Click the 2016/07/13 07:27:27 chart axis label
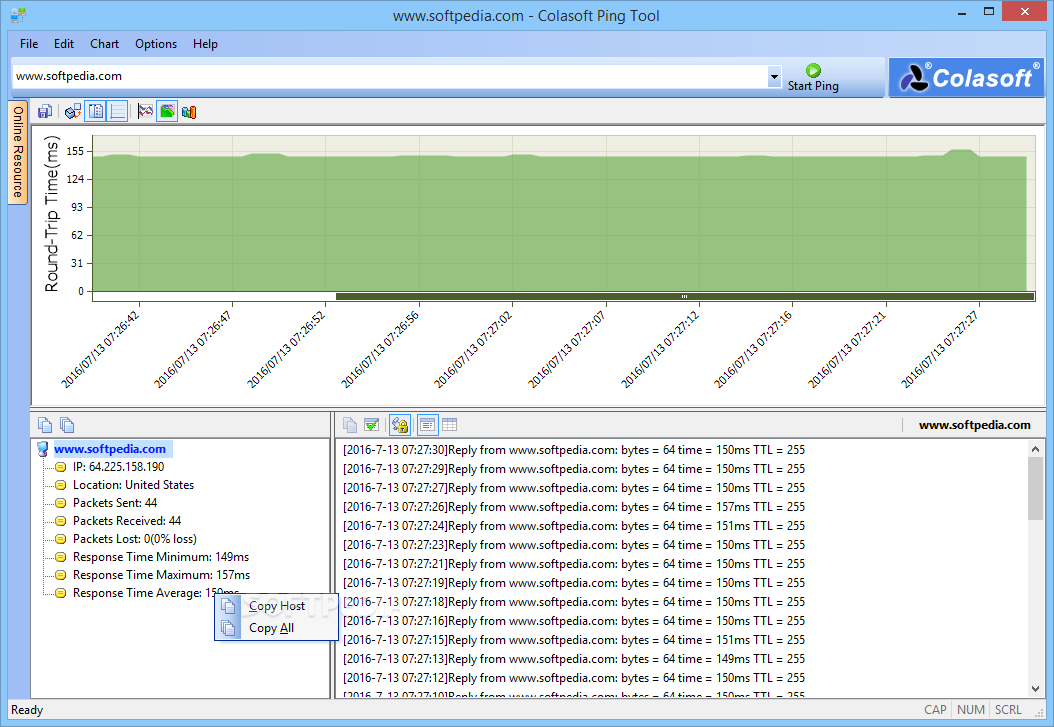This screenshot has height=727, width=1054. click(x=939, y=350)
